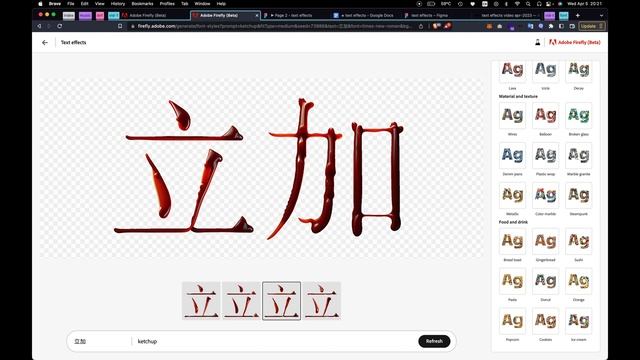Screen dimensions: 640x360
Task: Click the firefly.adobe.com address bar
Action: point(273,26)
